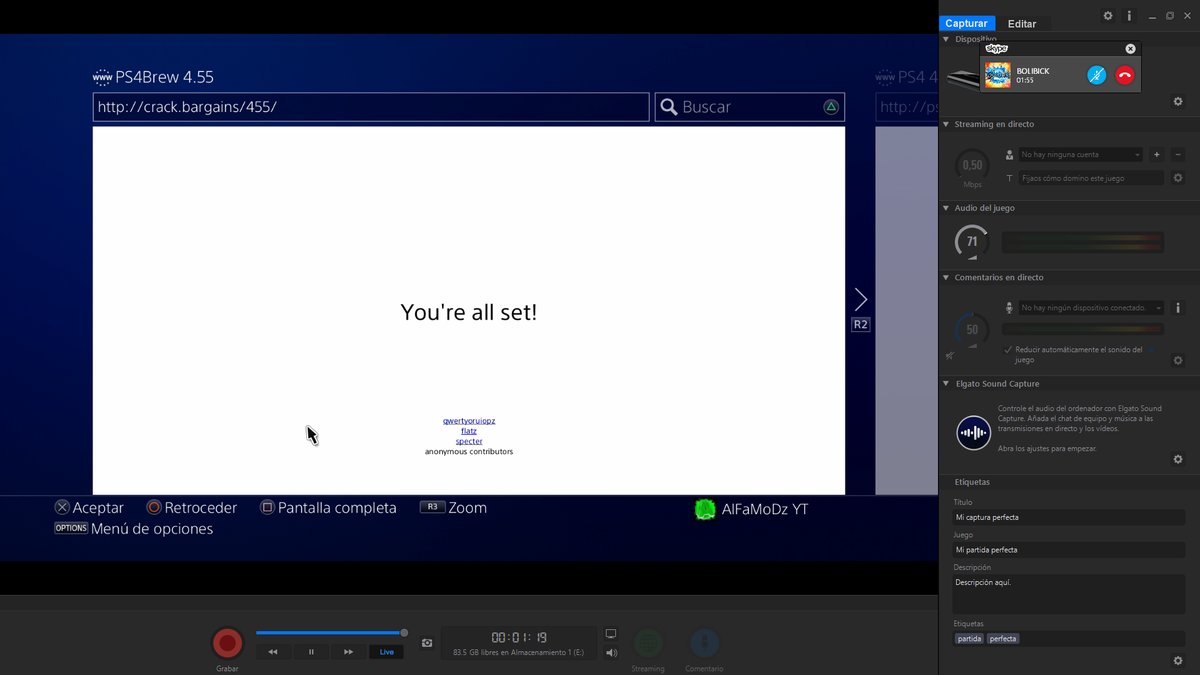Click the Título text field
Viewport: 1200px width, 675px height.
click(x=1067, y=517)
